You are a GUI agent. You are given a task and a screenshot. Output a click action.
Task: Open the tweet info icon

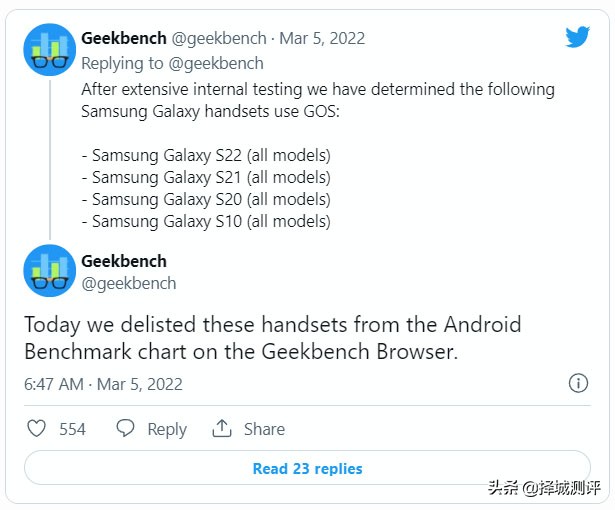pos(578,383)
